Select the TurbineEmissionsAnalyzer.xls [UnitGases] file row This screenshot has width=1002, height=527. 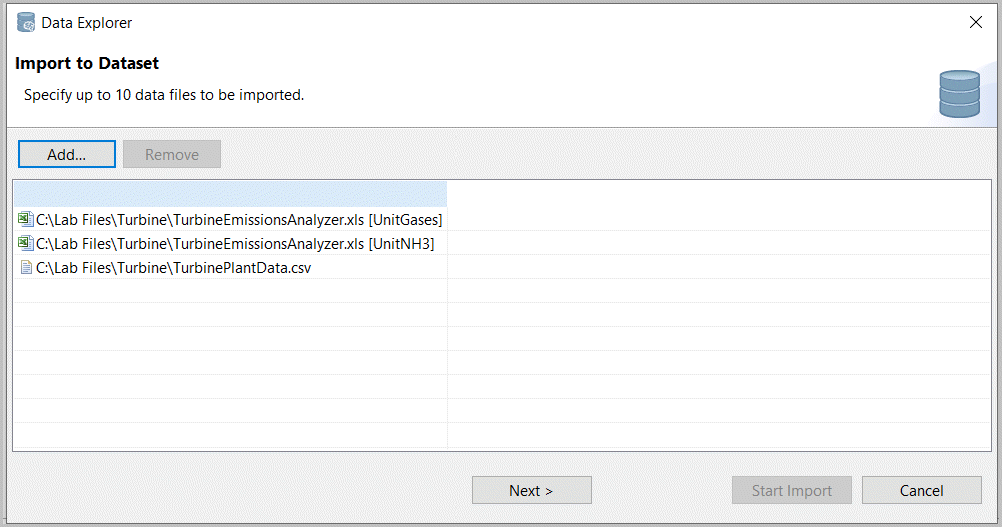coord(239,219)
